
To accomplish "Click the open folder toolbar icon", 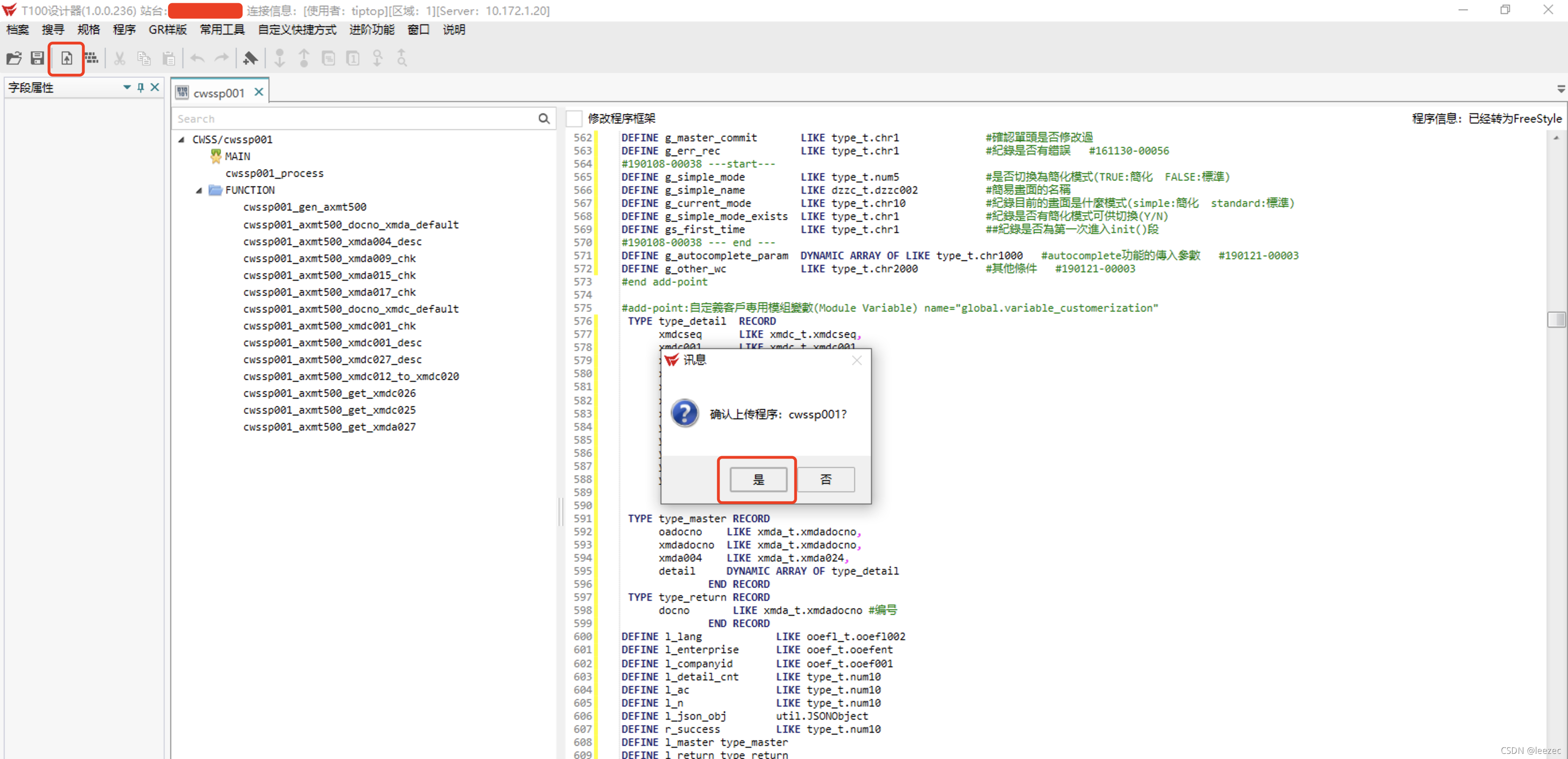I will (x=14, y=58).
